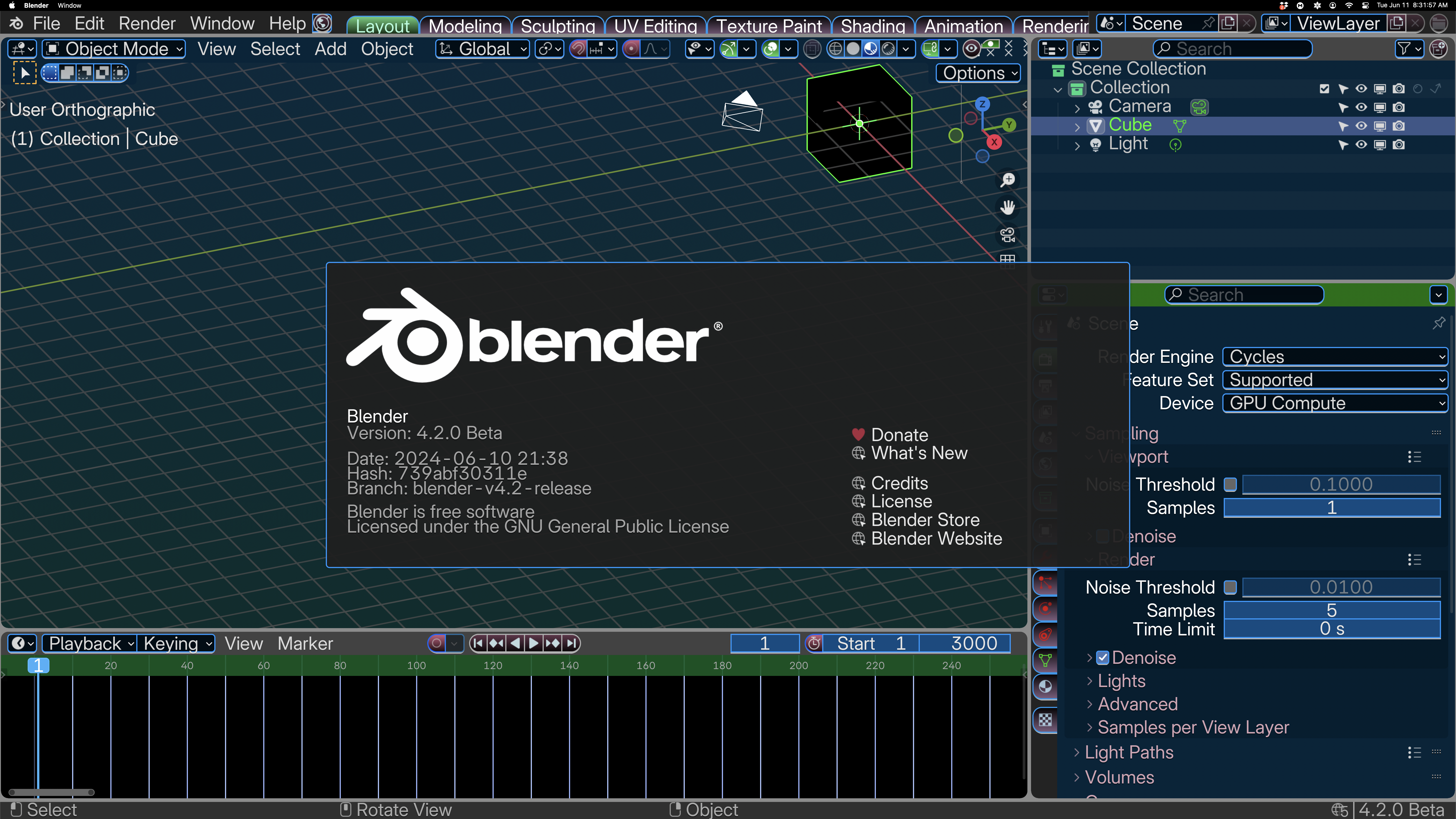This screenshot has width=1456, height=819.
Task: Click play animation in reverse button
Action: click(x=515, y=643)
